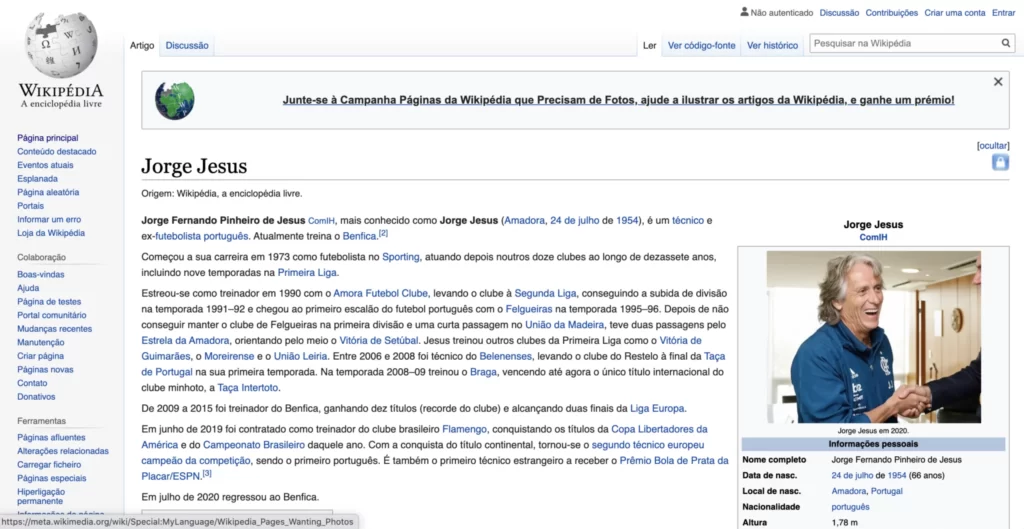Open Primeira Liga link
Screen dimensions: 1024x529
click(308, 272)
